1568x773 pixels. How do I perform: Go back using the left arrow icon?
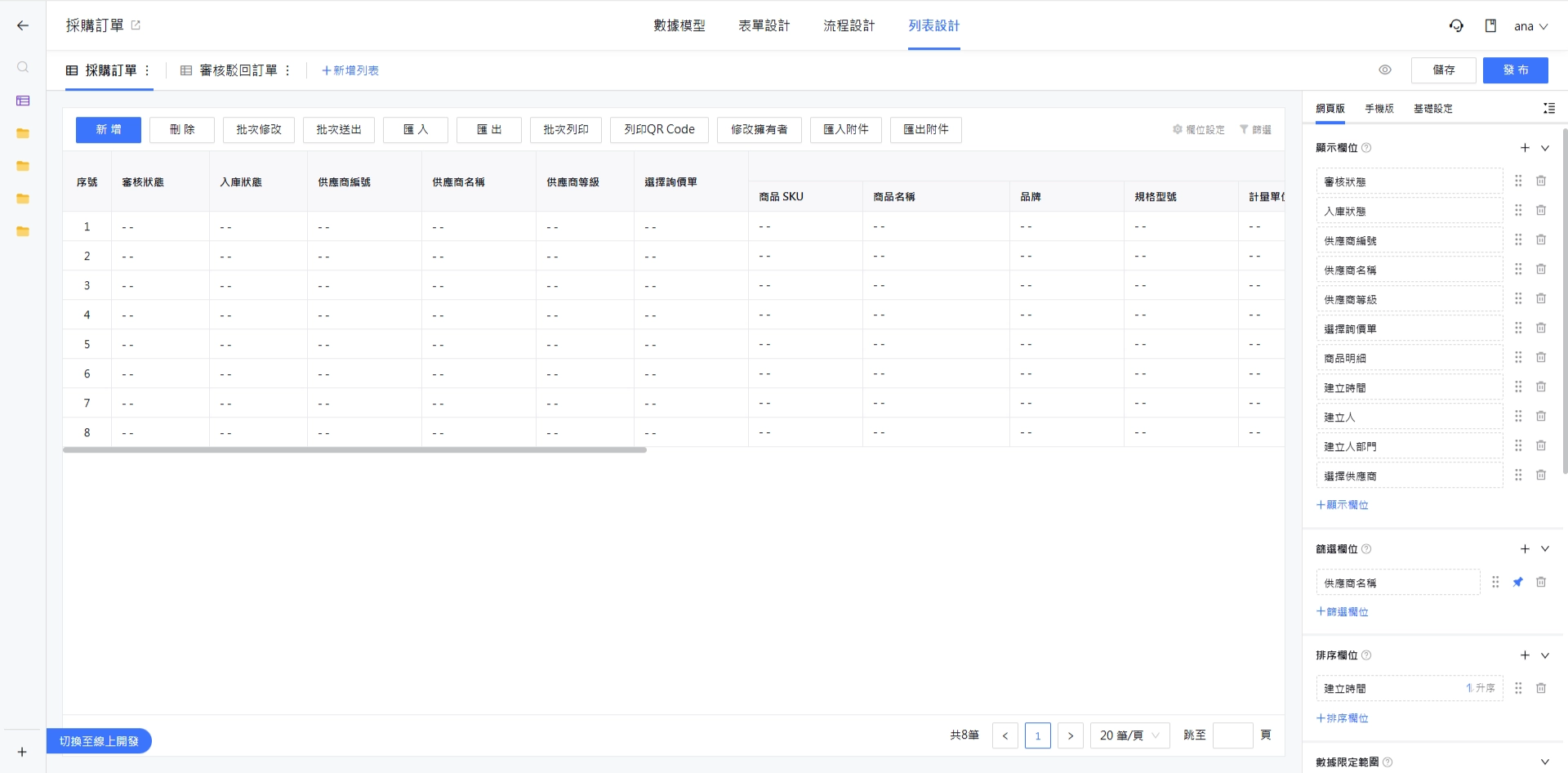coord(23,25)
